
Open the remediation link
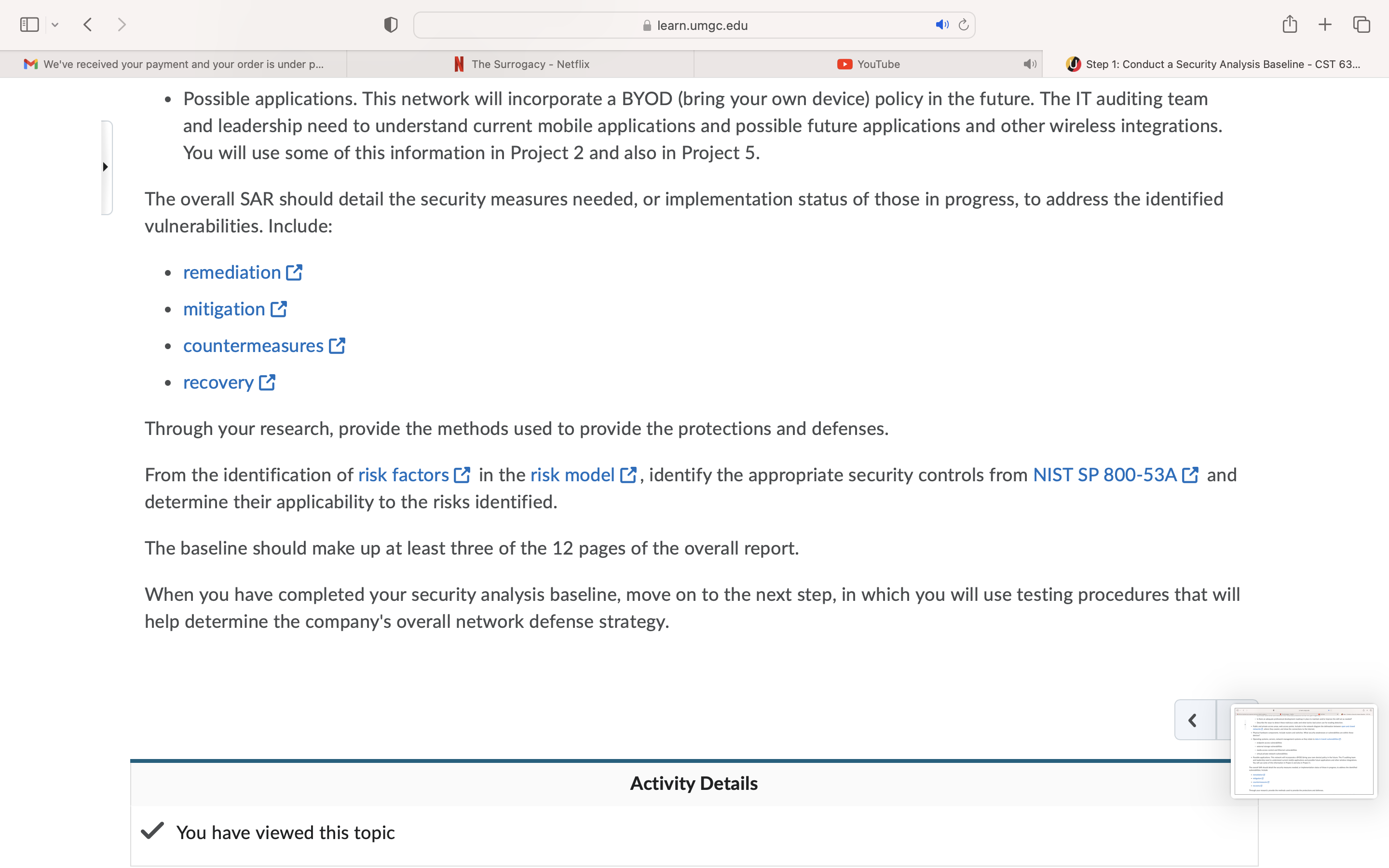[232, 272]
